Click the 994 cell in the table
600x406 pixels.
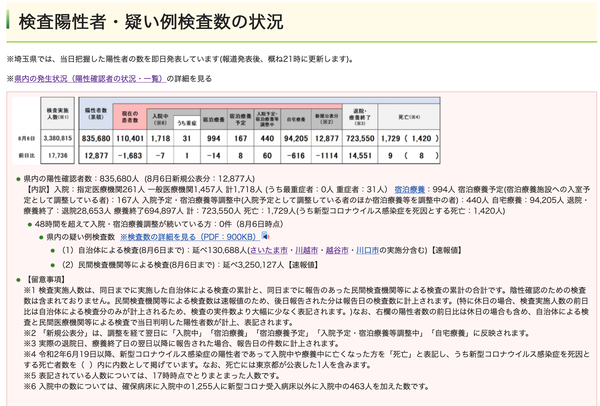tap(214, 139)
